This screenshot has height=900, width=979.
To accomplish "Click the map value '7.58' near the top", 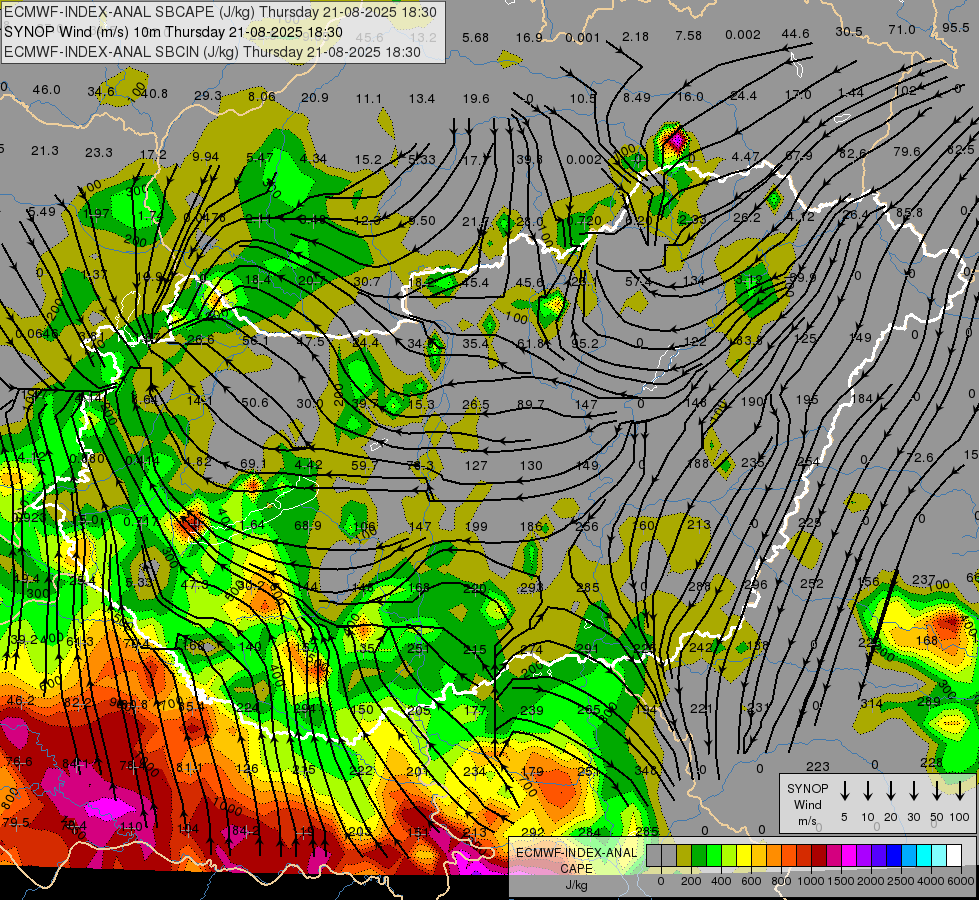I will 689,36.
